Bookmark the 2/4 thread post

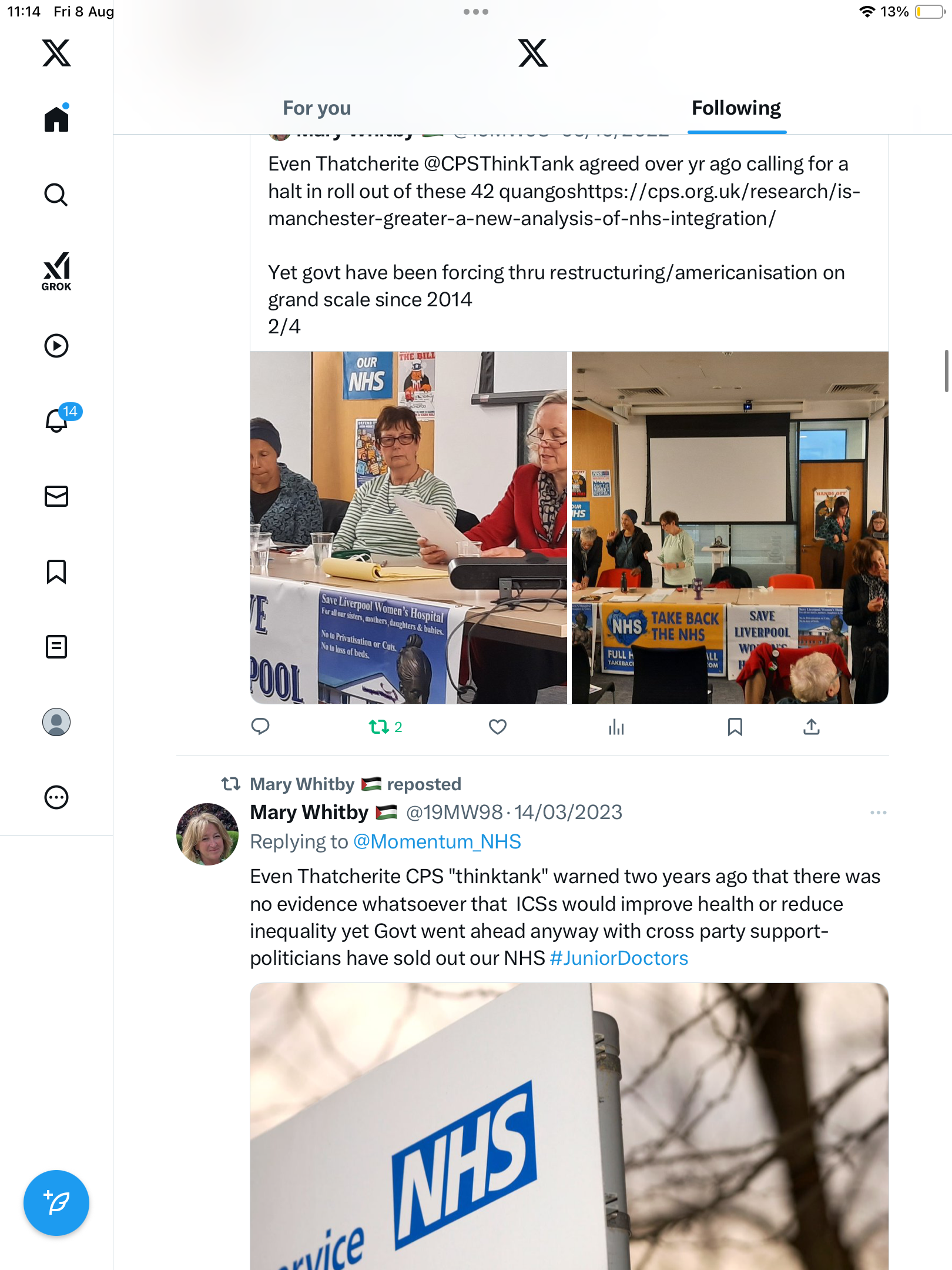(735, 727)
